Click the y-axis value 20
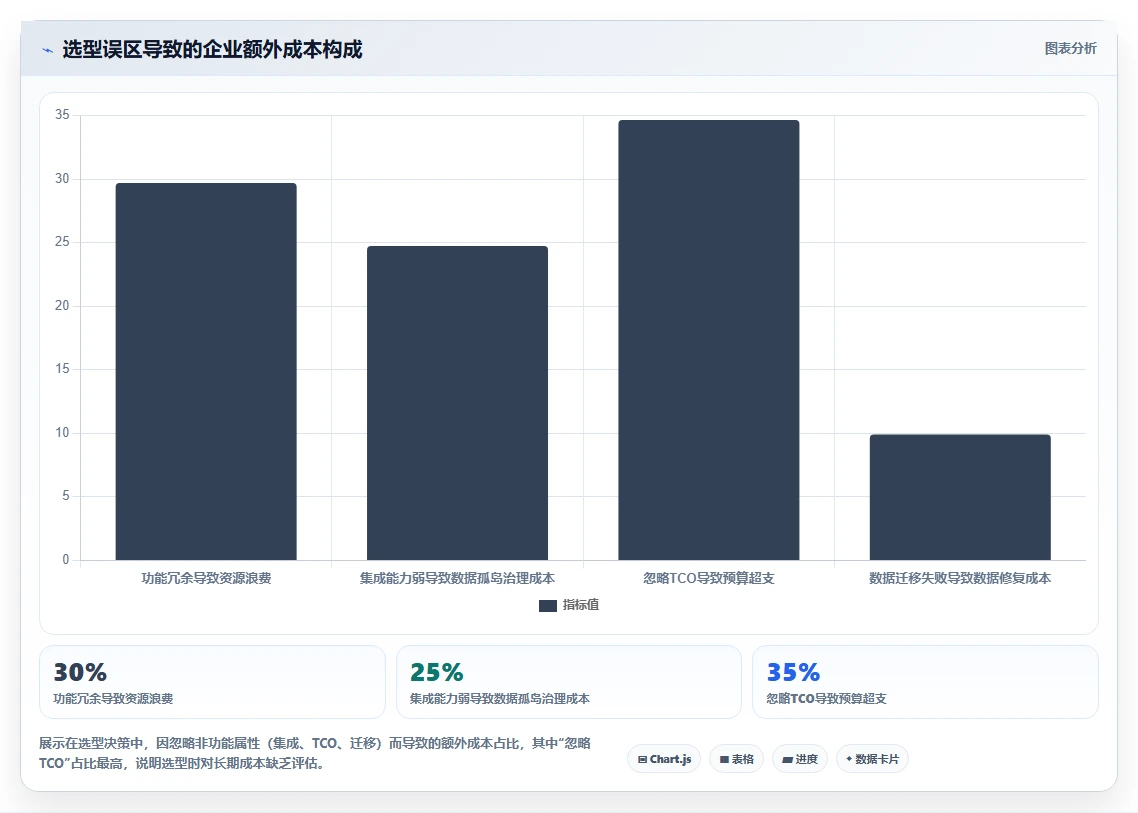 tap(62, 306)
